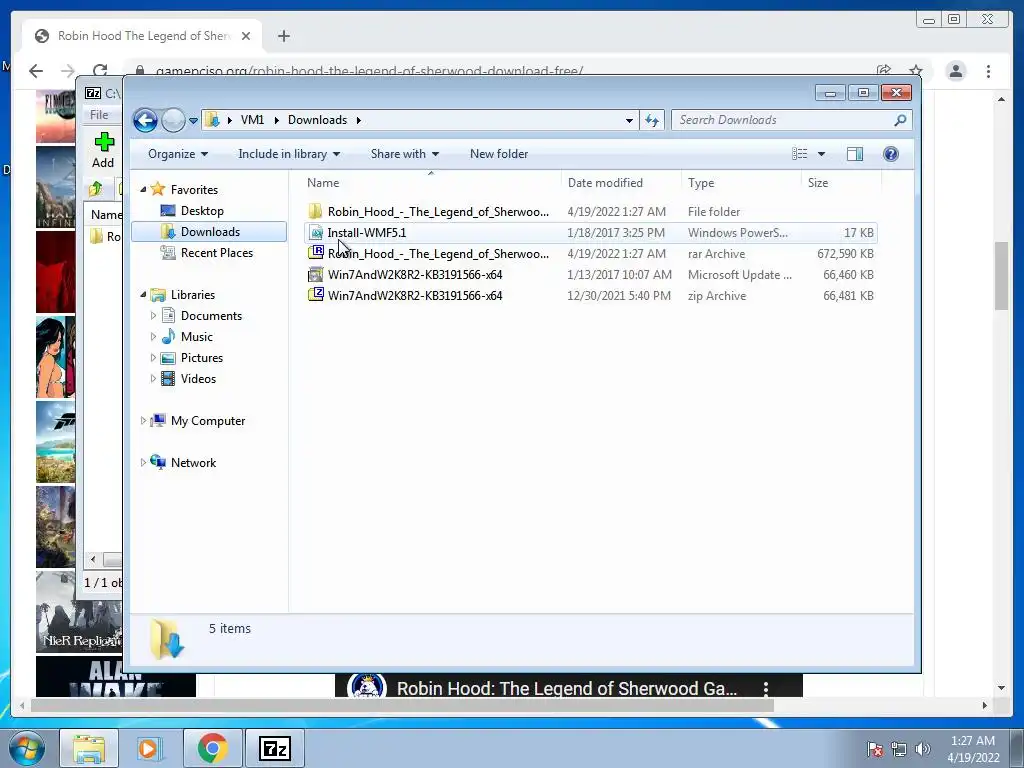Click the magnifier icon in Search Downloads
Screen dimensions: 1024x768
click(900, 120)
